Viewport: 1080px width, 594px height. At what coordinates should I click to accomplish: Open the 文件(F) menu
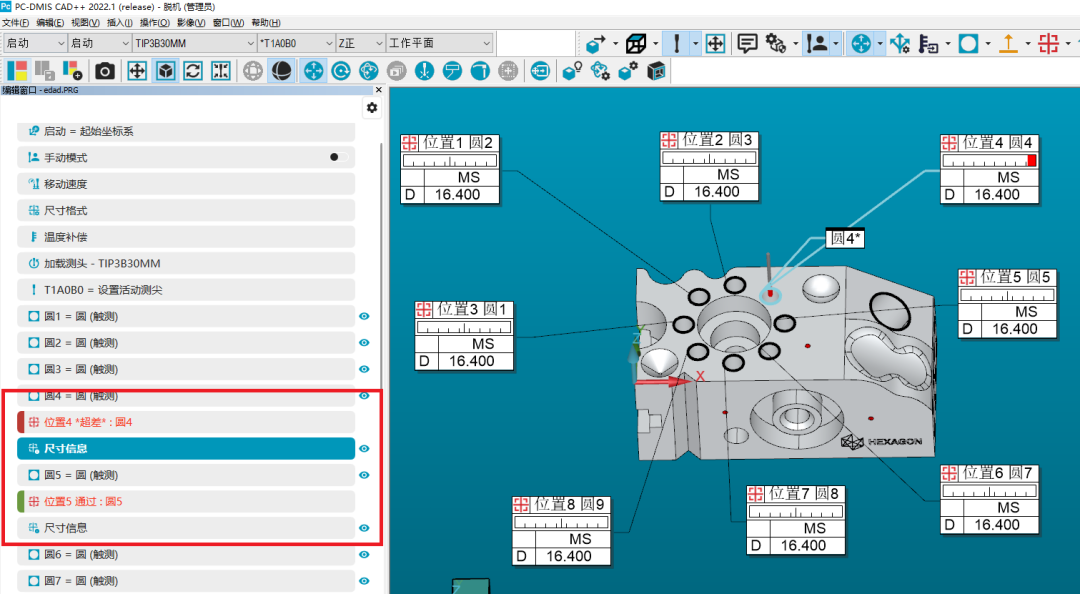[15, 23]
